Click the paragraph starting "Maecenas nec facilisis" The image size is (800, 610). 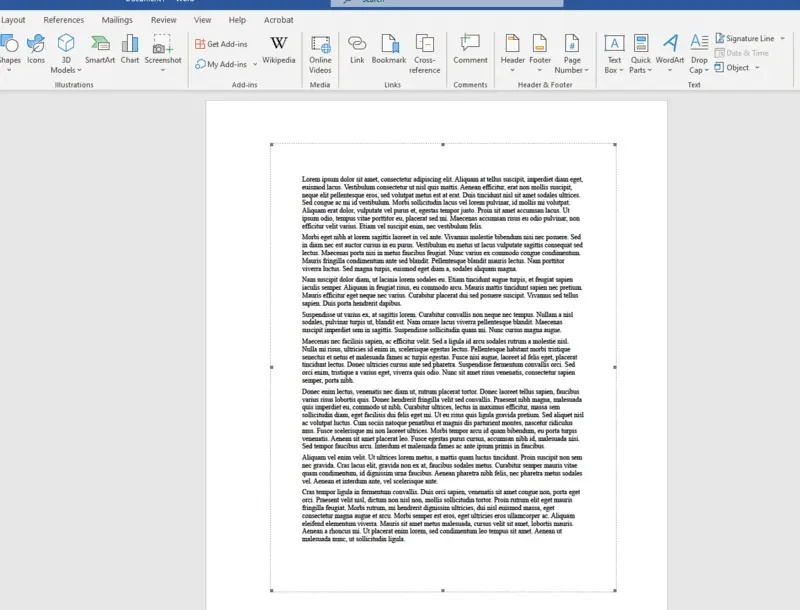pos(439,361)
